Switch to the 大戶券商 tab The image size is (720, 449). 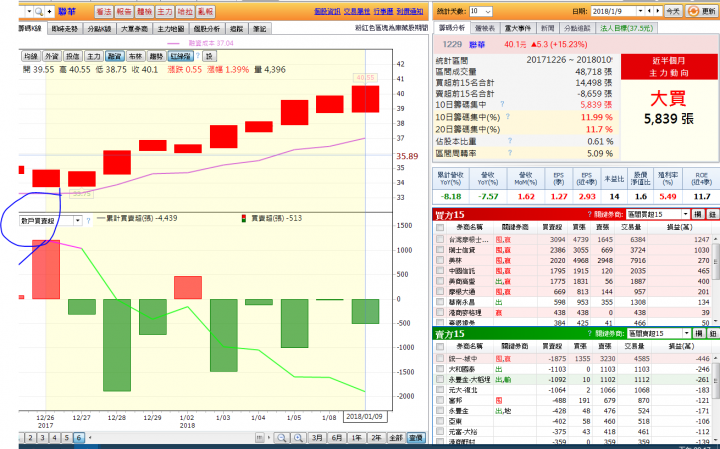(x=135, y=28)
